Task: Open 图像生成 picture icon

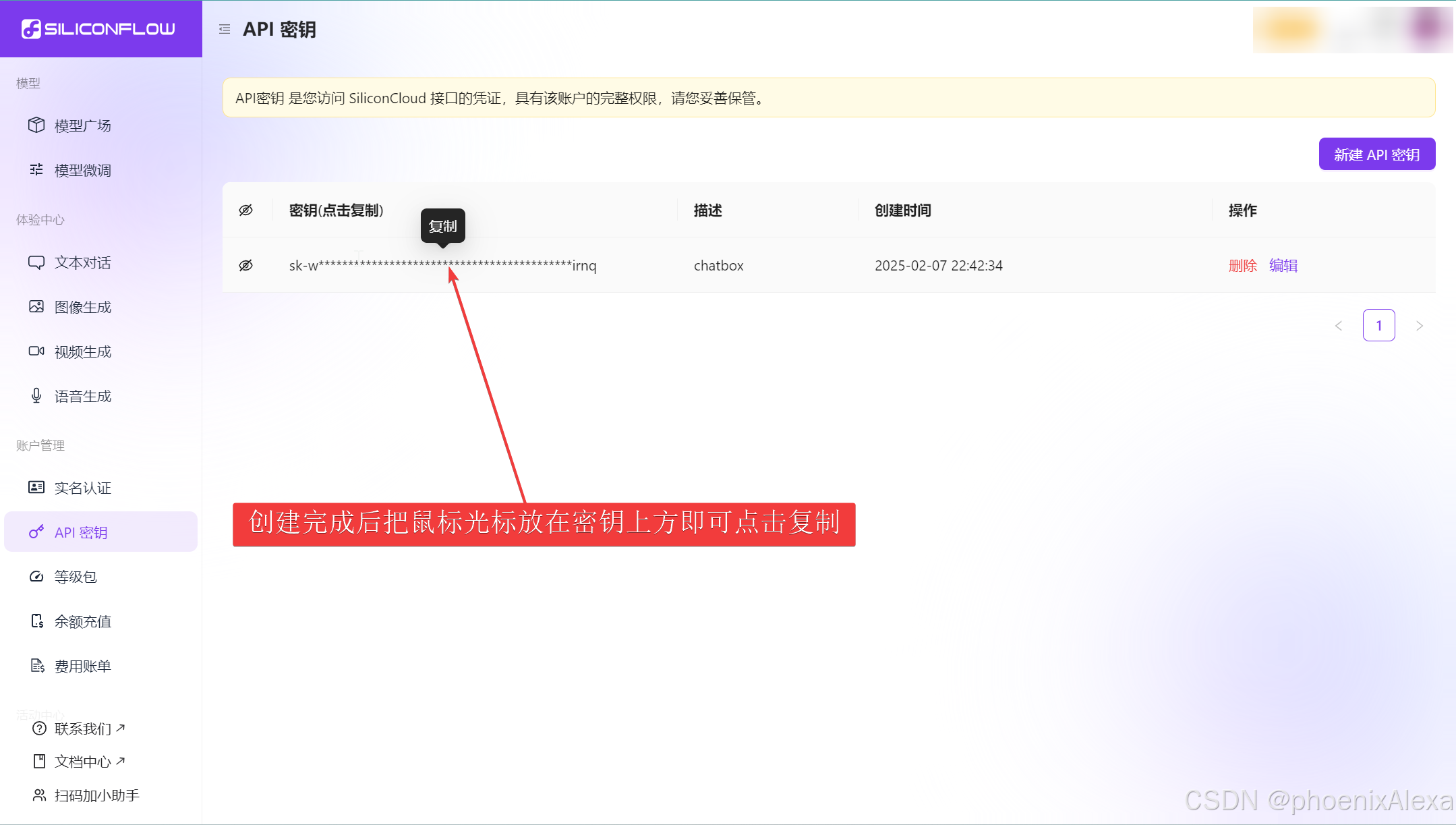Action: pyautogui.click(x=36, y=307)
